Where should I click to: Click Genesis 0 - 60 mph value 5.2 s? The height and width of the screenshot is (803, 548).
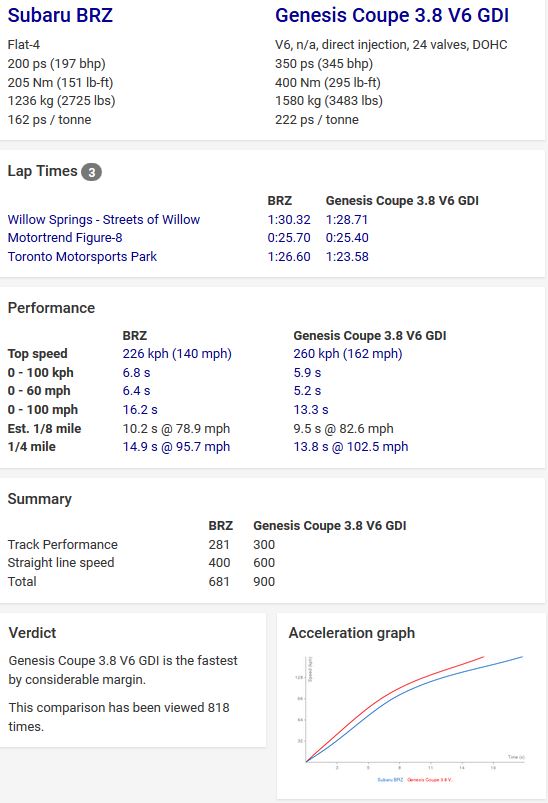pos(307,391)
